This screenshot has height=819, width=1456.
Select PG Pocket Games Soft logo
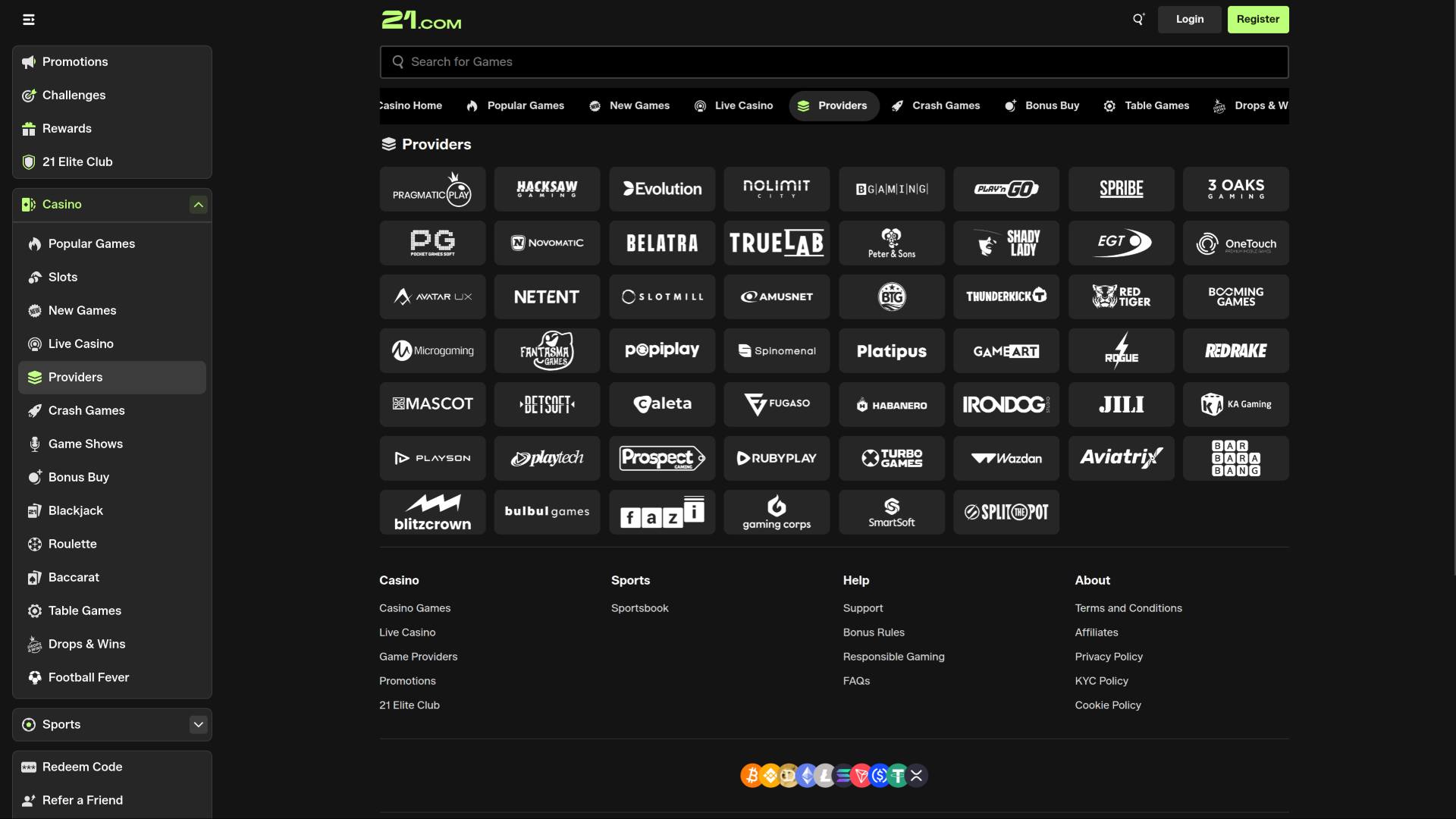(432, 243)
